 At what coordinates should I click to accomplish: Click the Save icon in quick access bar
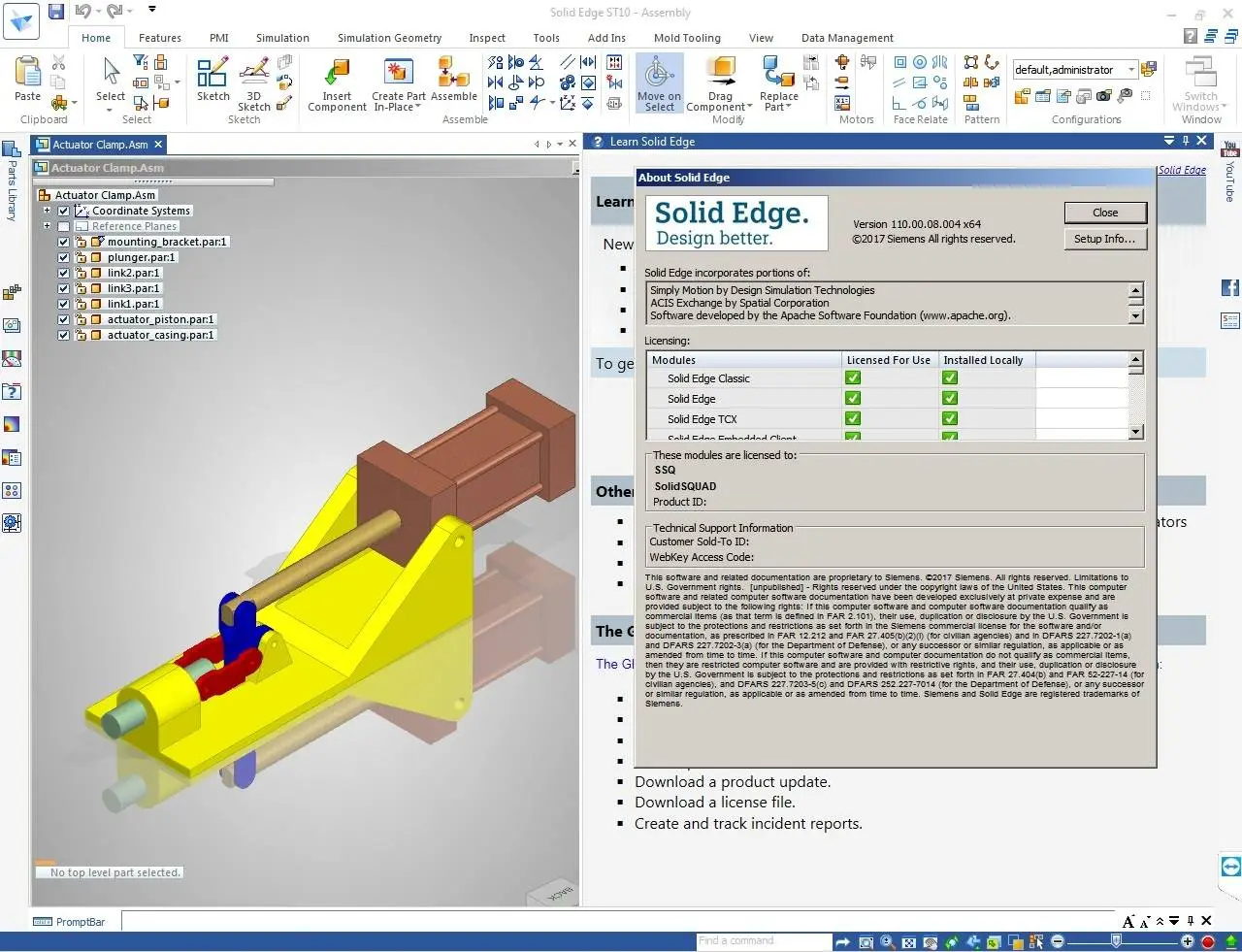point(56,12)
